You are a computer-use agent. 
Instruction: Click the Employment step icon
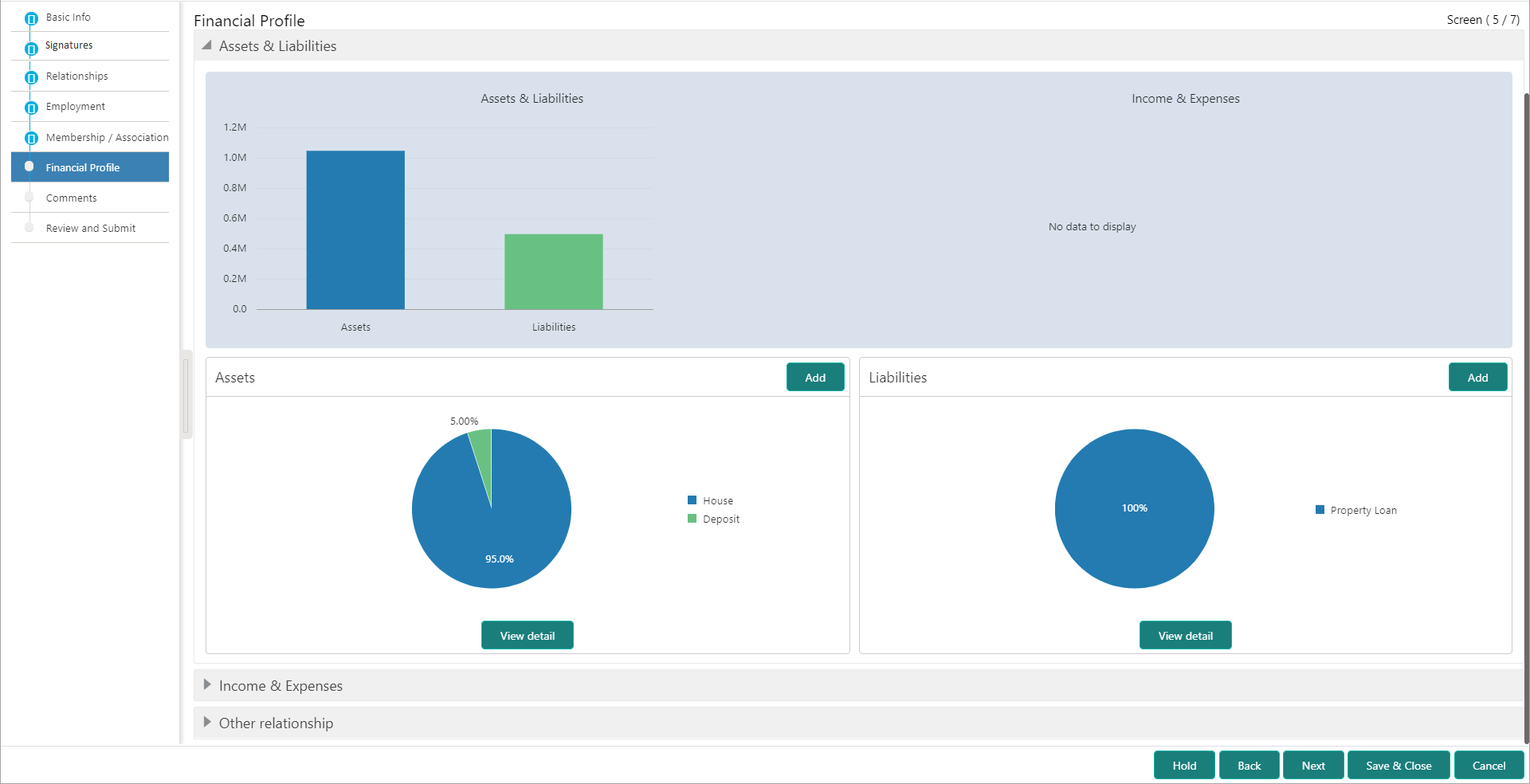(31, 108)
